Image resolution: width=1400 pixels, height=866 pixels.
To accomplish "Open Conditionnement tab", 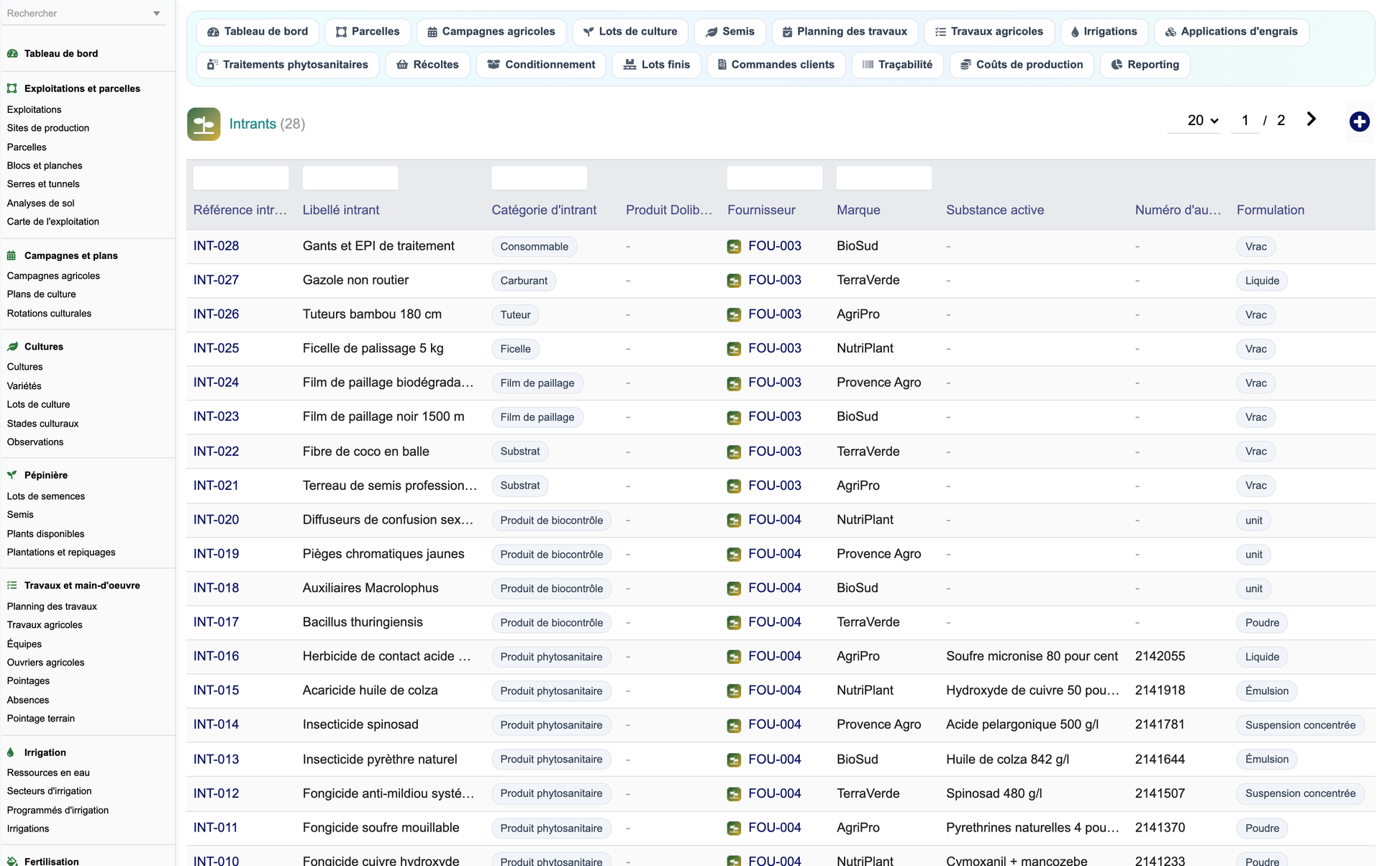I will (x=542, y=65).
